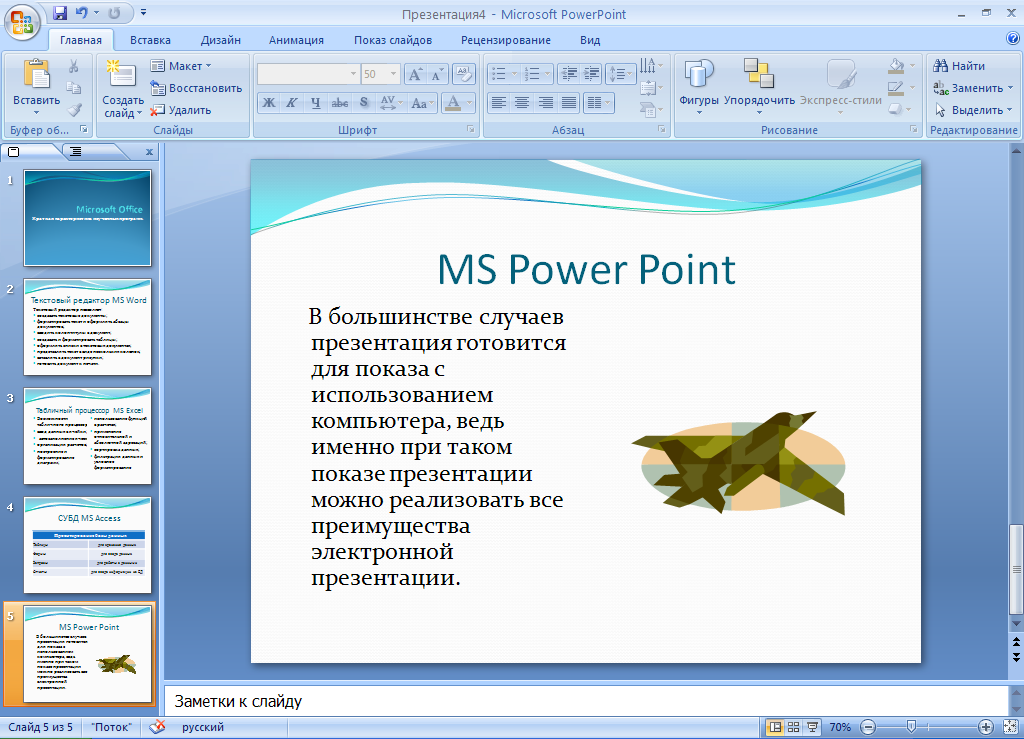Select the Microsoft Office slide 1 thumbnail
This screenshot has height=739, width=1024.
click(x=88, y=217)
